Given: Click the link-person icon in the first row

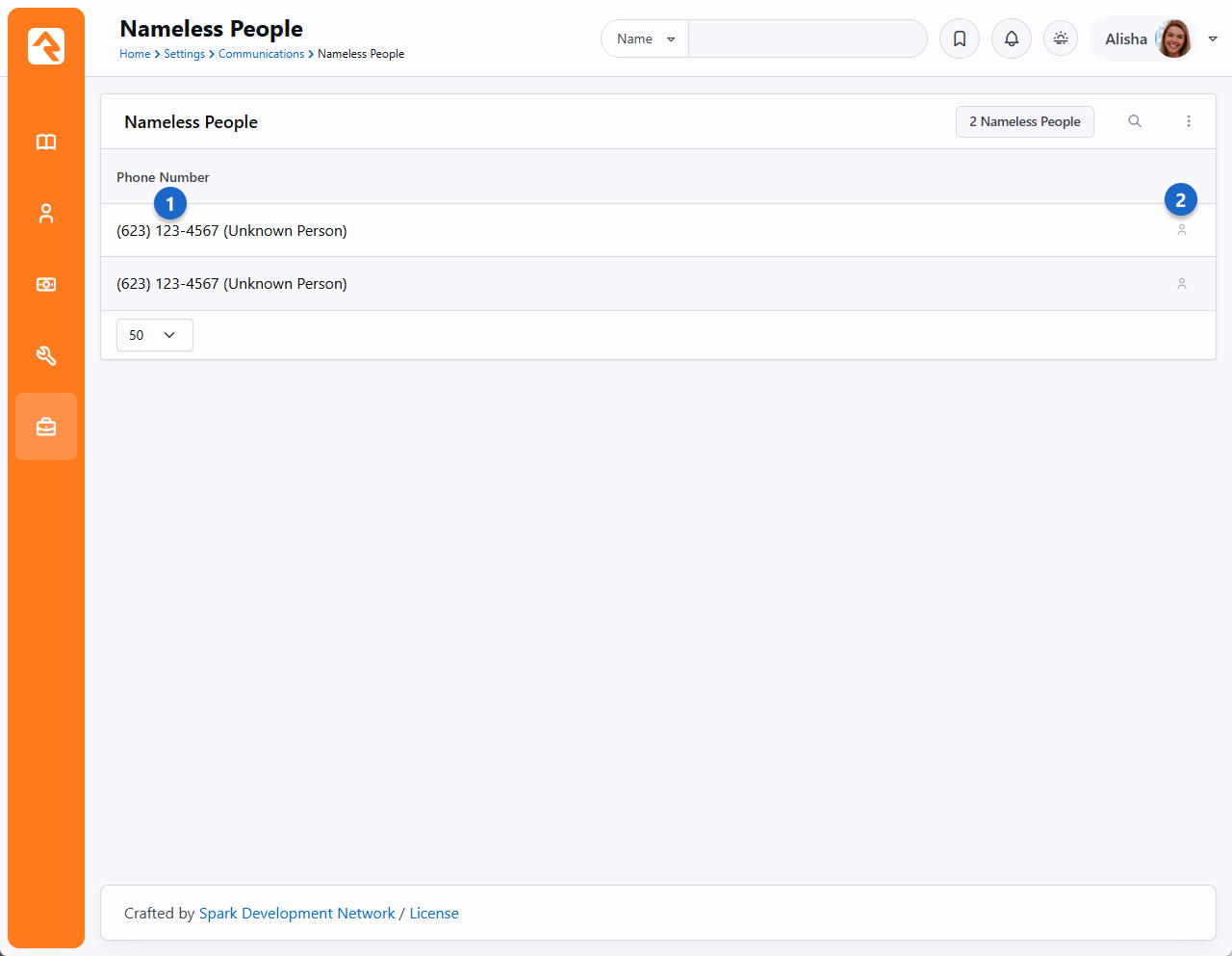Looking at the screenshot, I should (1182, 231).
